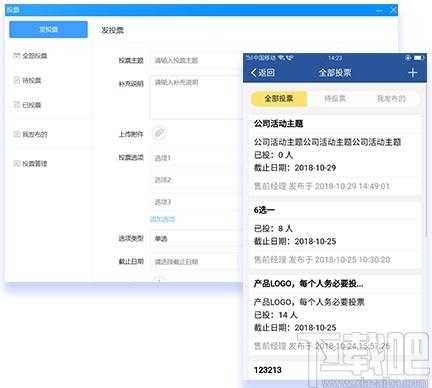Click the phone list scrollbar

pos(425,160)
